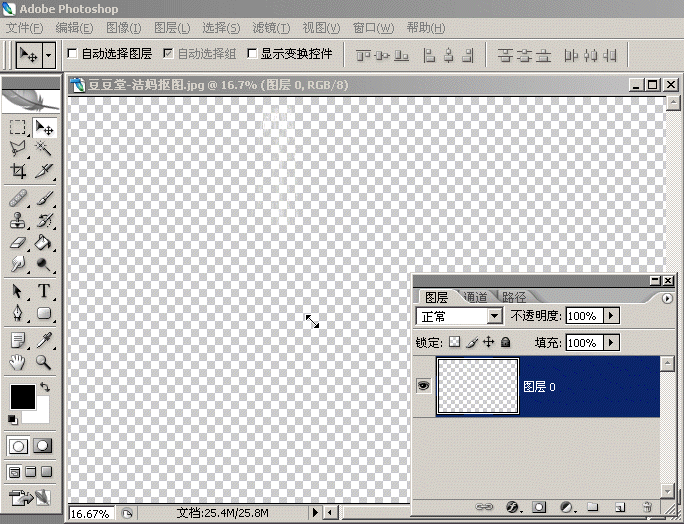Toggle lock image pixels brush icon

[472, 342]
